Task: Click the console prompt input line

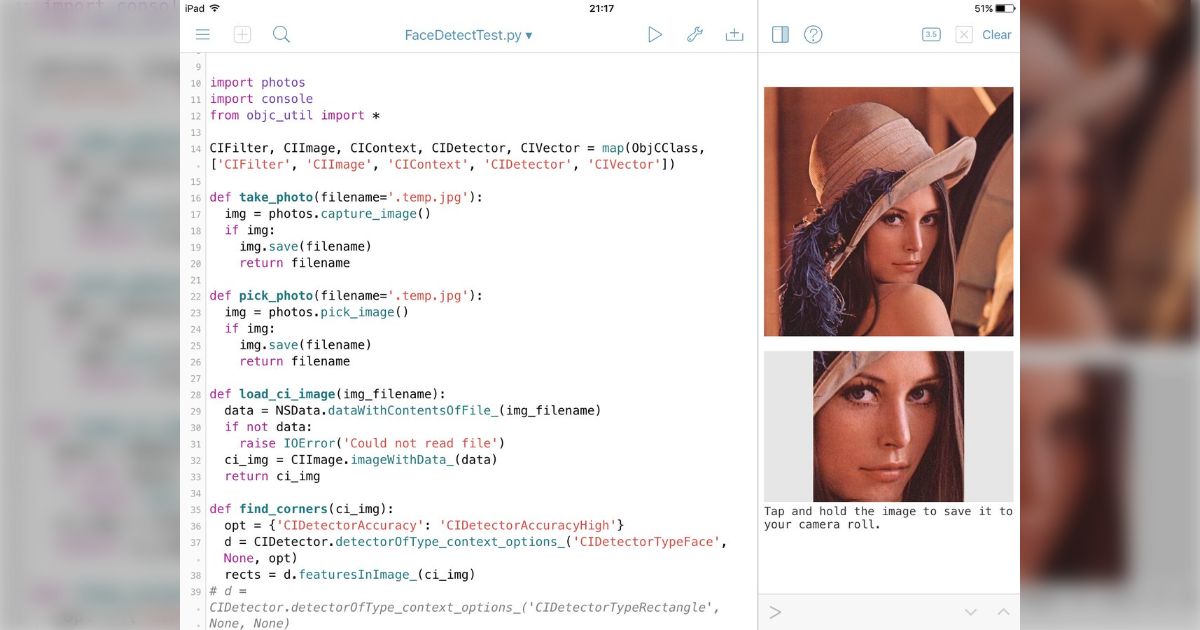Action: (x=860, y=611)
